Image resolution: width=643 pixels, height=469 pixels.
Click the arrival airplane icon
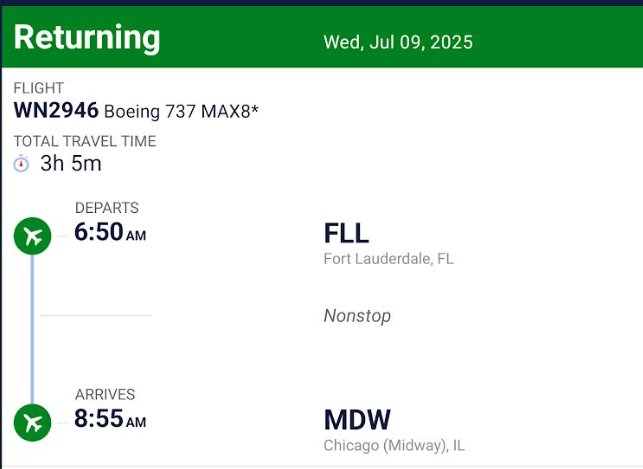pyautogui.click(x=32, y=423)
